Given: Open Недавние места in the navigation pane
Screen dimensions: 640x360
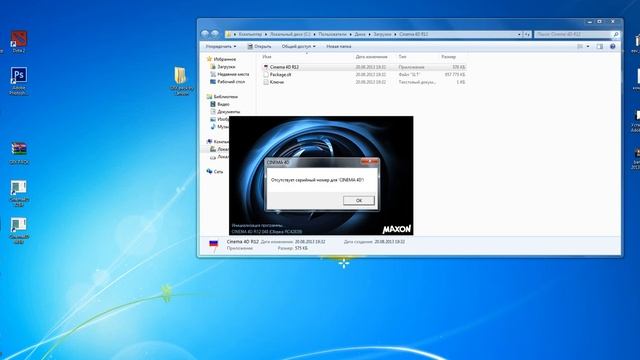Looking at the screenshot, I should click(233, 74).
